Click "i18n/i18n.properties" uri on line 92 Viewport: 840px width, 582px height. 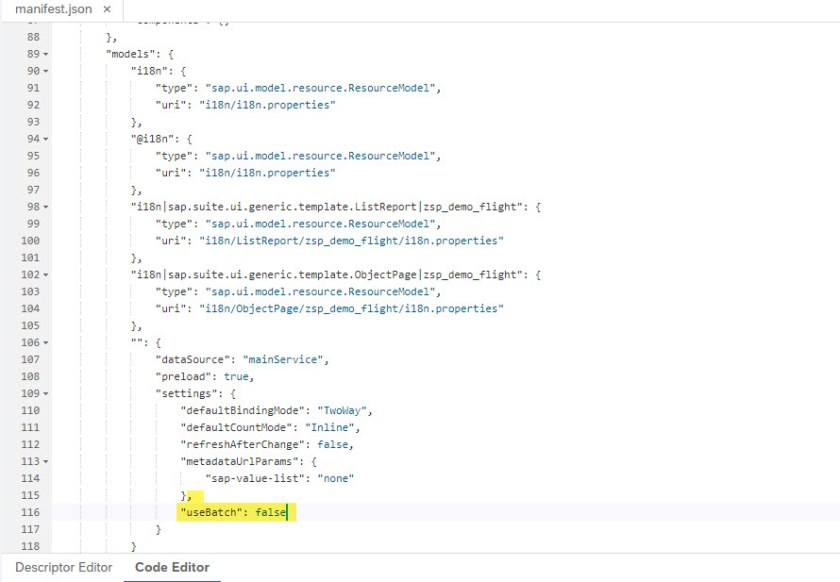pyautogui.click(x=267, y=105)
